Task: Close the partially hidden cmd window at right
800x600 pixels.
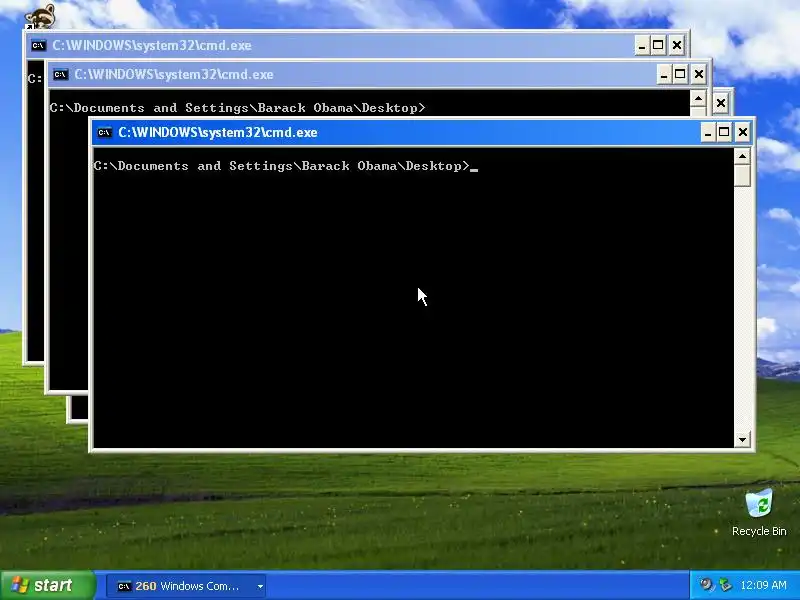Action: click(721, 104)
